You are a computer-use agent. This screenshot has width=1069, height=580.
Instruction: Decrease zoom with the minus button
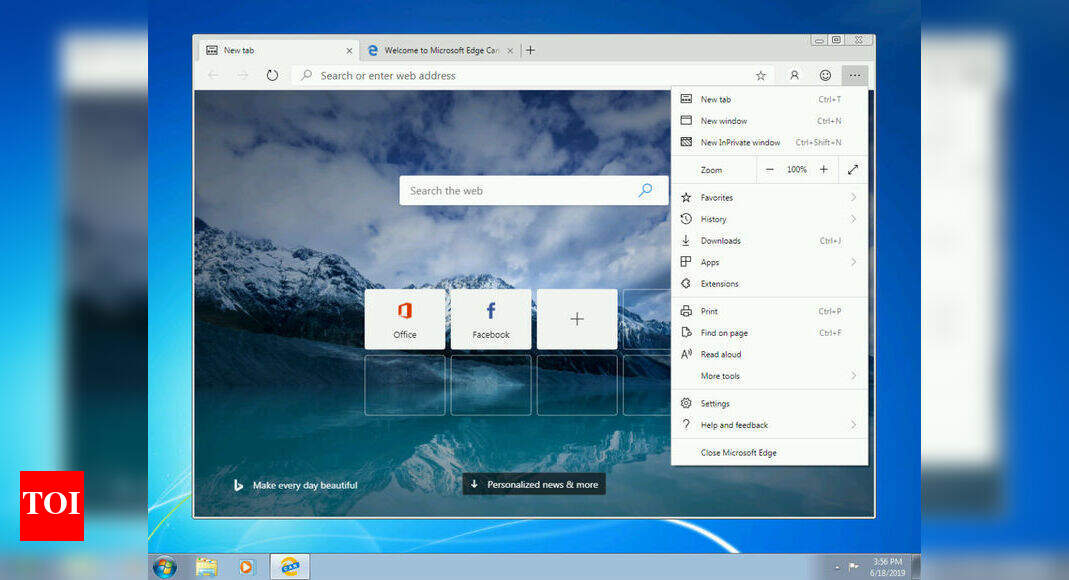click(769, 170)
